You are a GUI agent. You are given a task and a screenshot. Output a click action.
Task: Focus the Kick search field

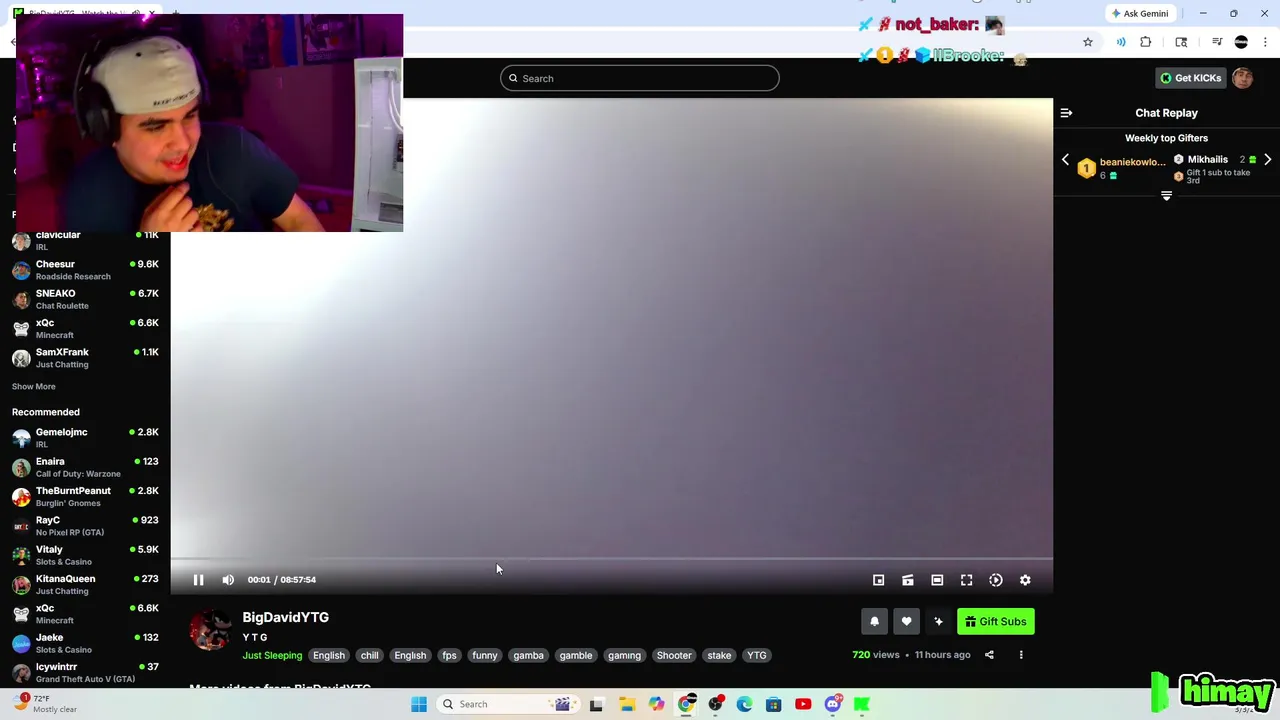click(x=640, y=78)
